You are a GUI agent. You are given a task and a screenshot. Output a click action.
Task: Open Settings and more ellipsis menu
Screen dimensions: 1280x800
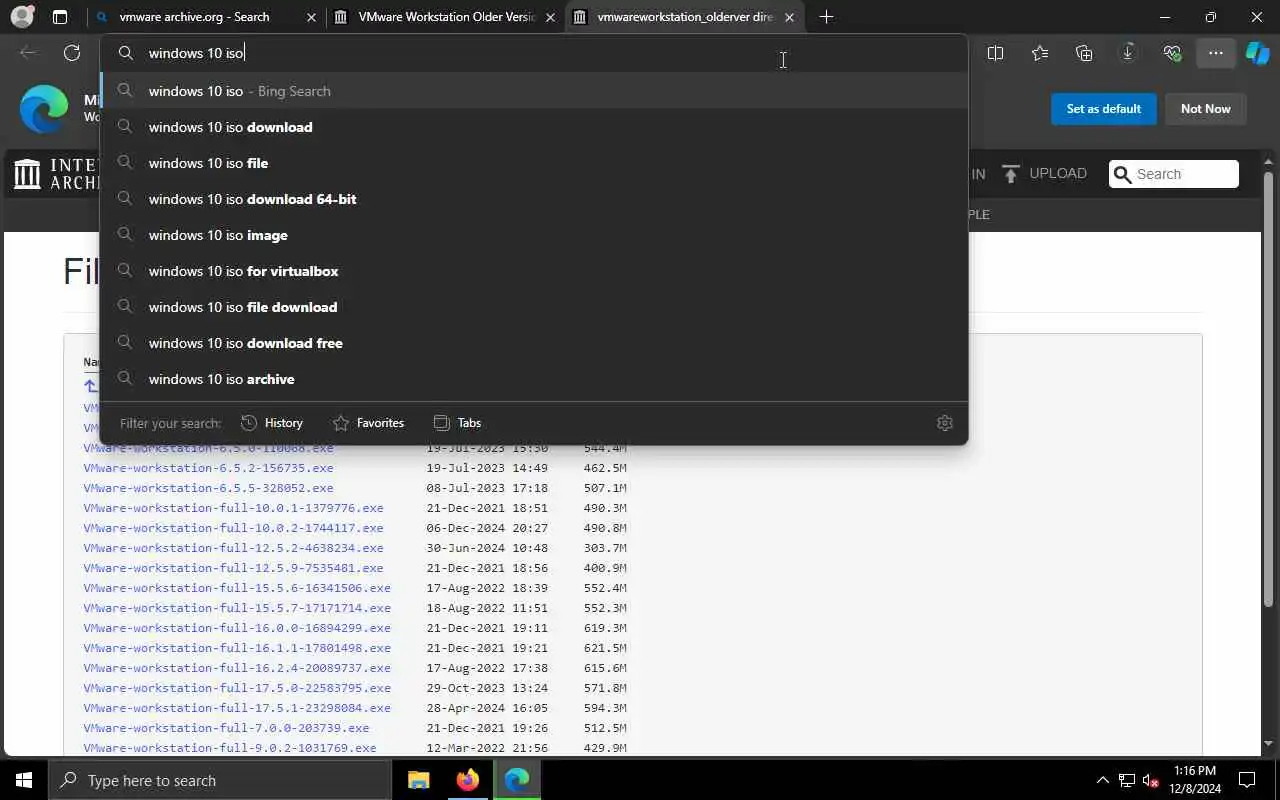tap(1216, 53)
